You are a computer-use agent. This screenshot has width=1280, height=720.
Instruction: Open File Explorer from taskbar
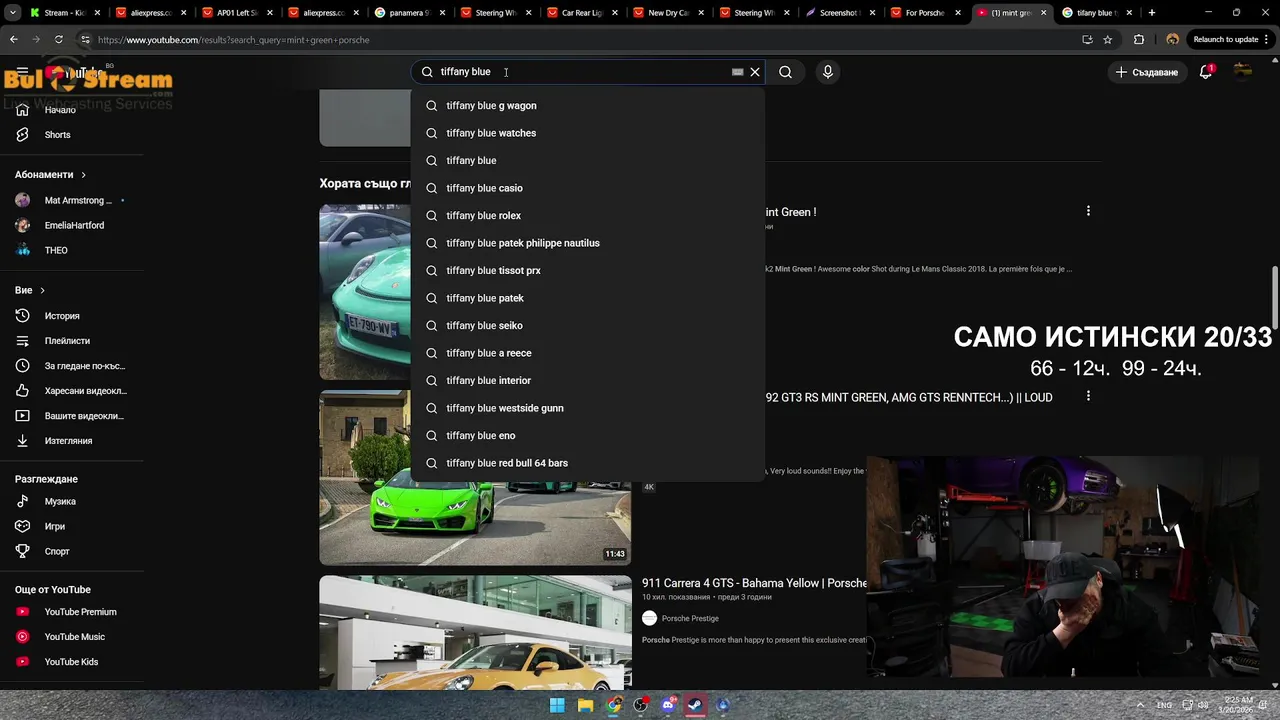click(585, 705)
